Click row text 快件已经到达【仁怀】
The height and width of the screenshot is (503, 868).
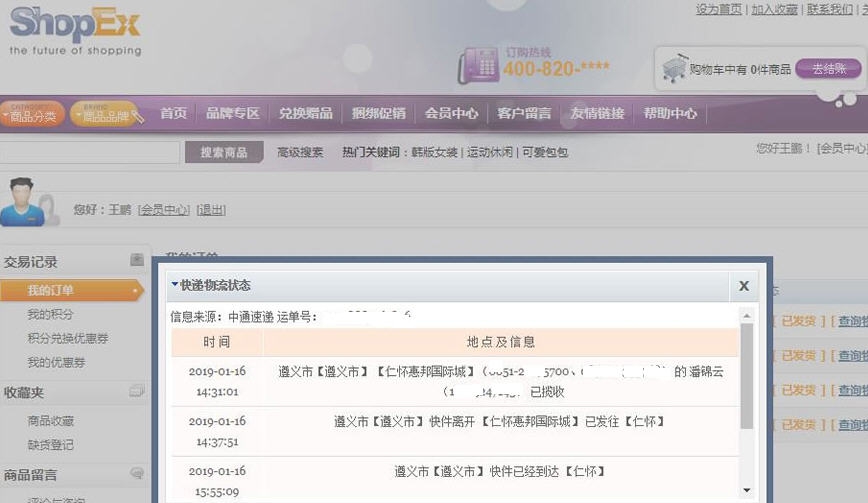(x=547, y=471)
